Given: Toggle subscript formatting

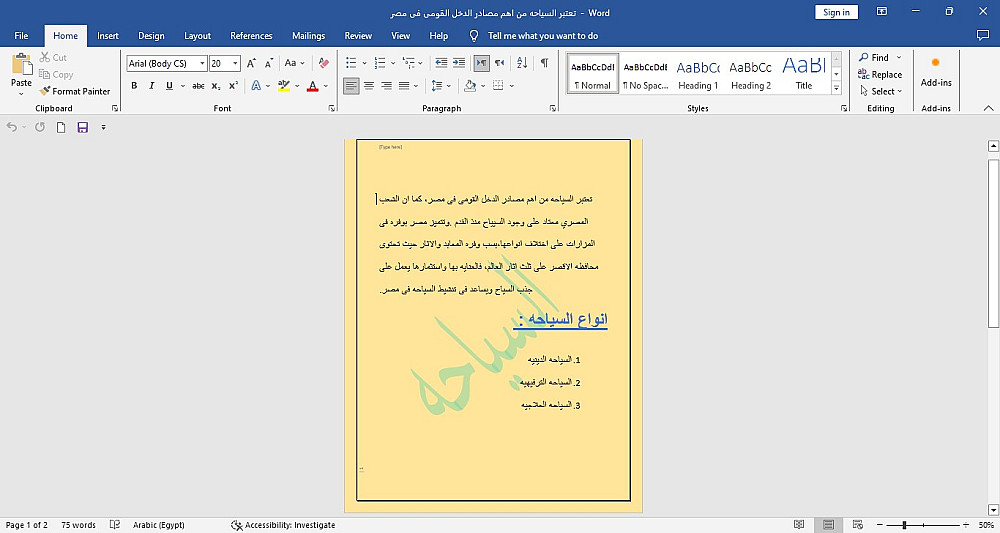Looking at the screenshot, I should click(x=216, y=85).
